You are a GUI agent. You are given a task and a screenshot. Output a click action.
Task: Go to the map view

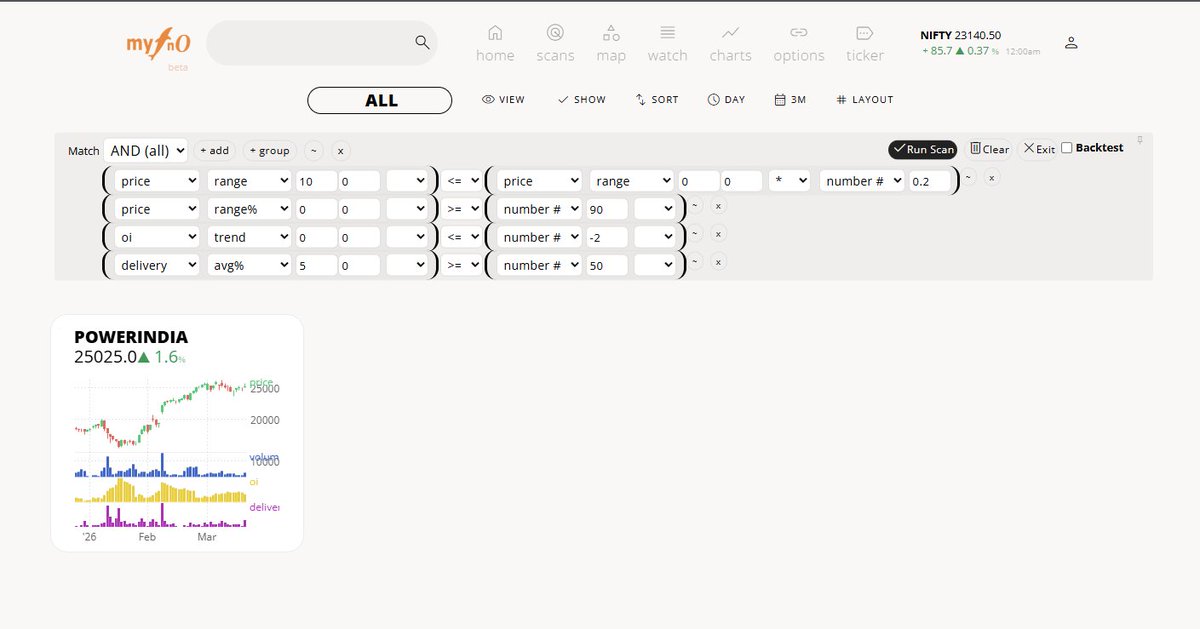coord(611,44)
